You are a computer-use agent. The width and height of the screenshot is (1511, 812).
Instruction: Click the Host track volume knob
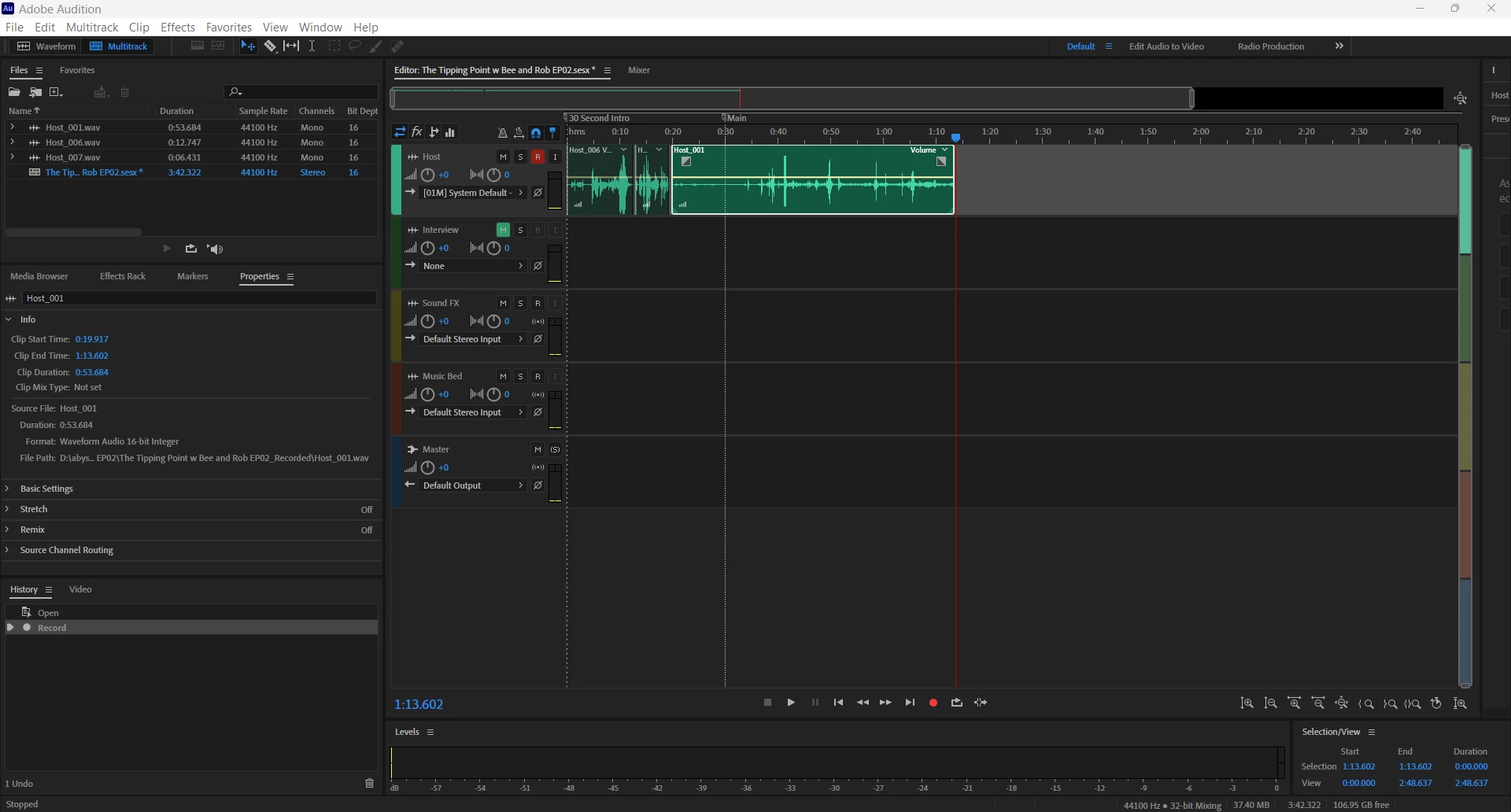tap(427, 175)
